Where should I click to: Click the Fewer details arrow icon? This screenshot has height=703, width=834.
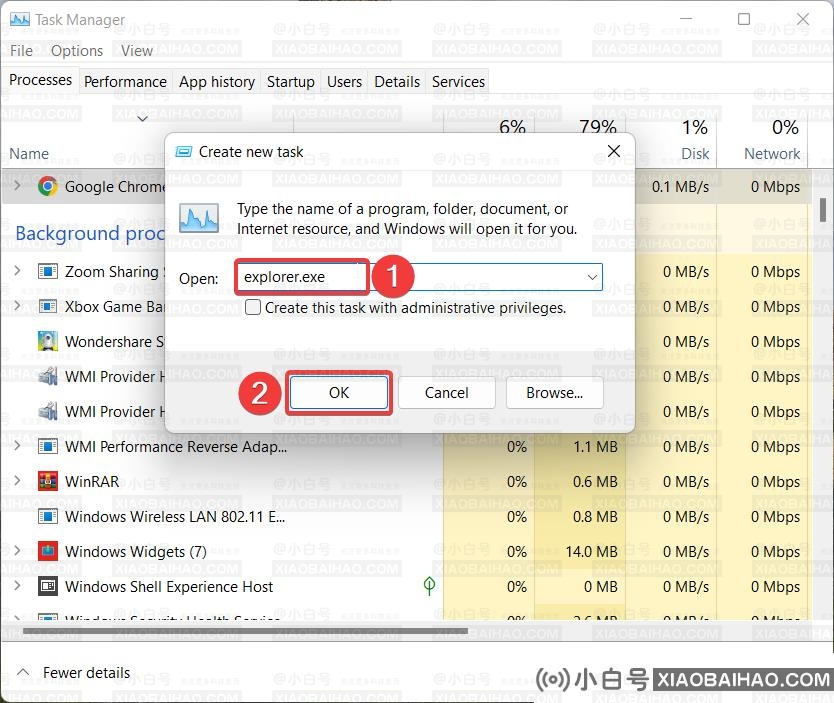tap(23, 672)
